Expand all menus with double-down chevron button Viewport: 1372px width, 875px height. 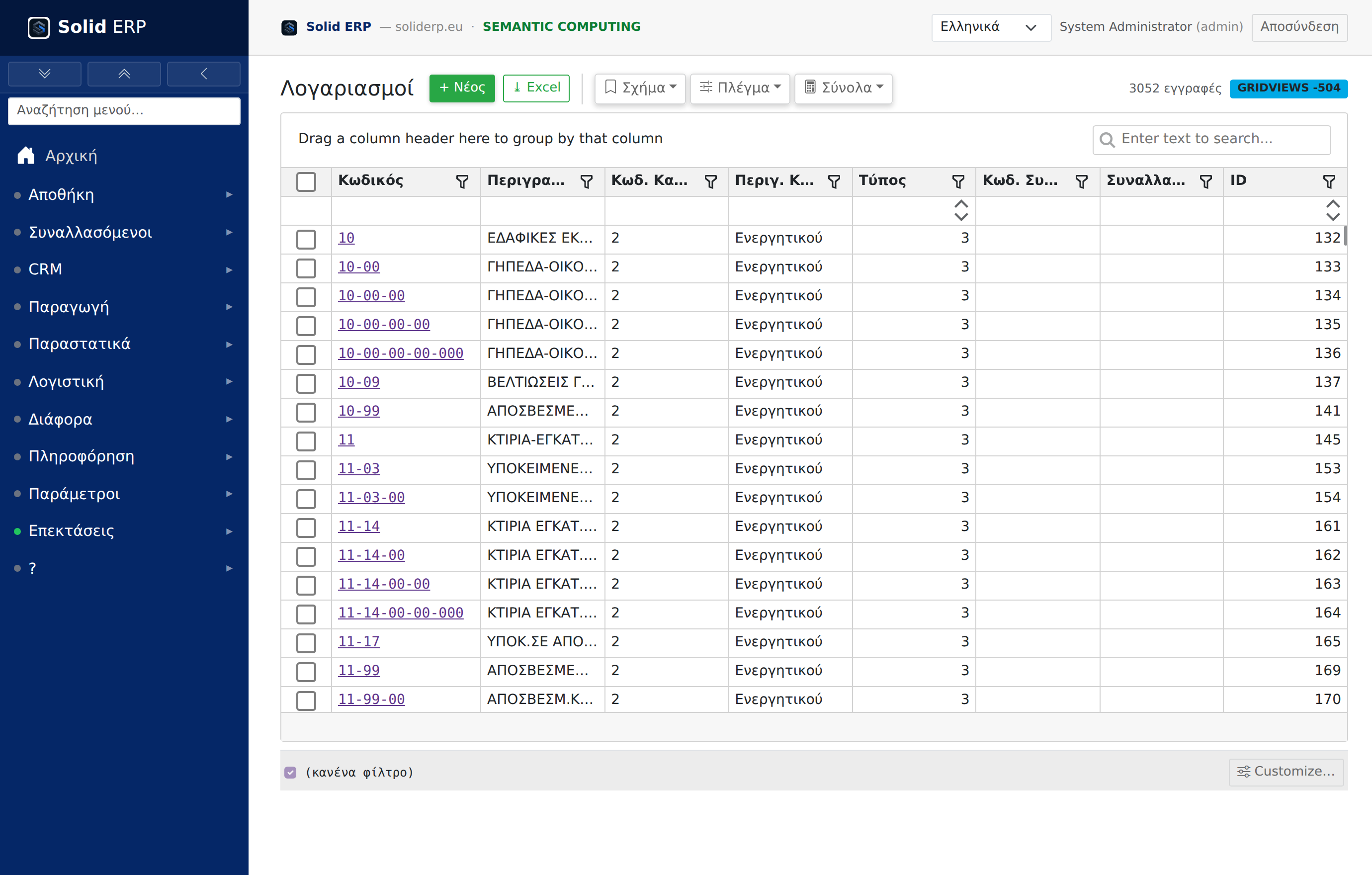click(44, 74)
